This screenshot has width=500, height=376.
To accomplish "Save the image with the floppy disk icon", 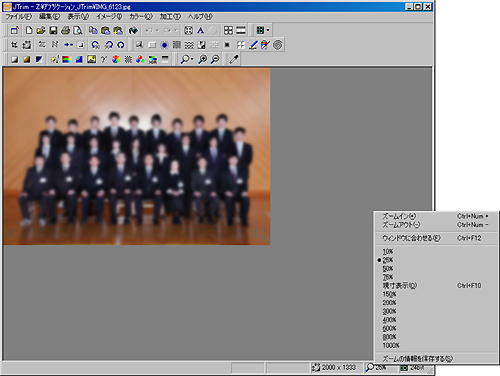I will click(x=53, y=30).
